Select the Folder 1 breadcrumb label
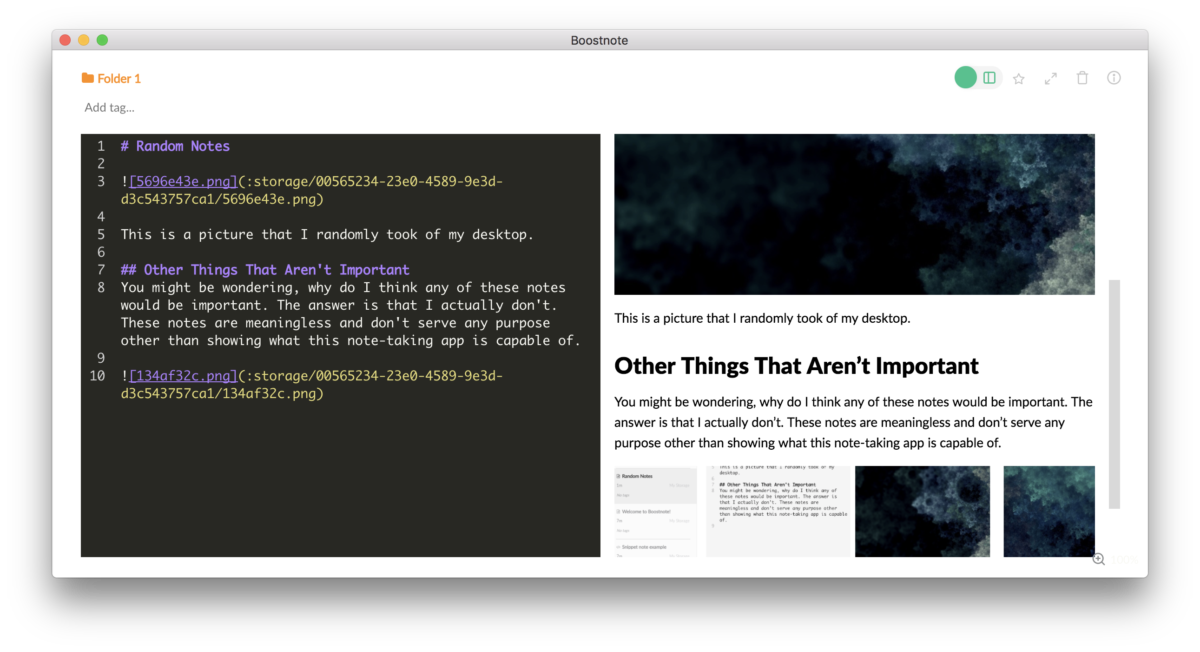 coord(118,77)
